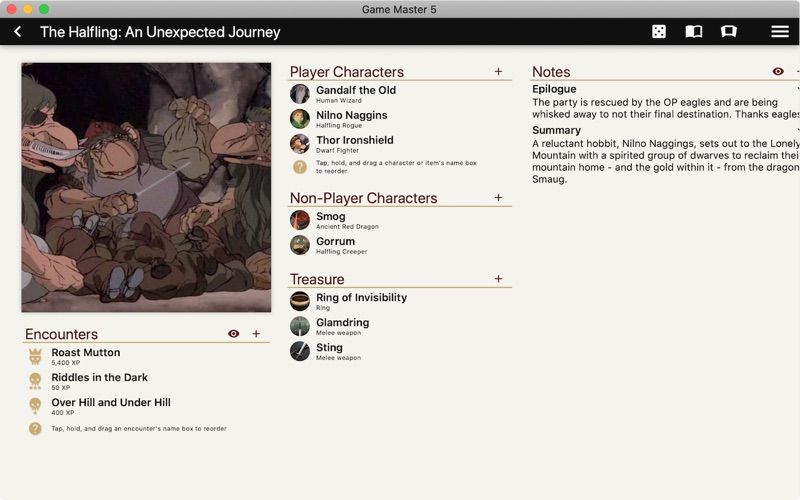Click Nilno Naggins portrait
800x500 pixels.
pyautogui.click(x=300, y=119)
